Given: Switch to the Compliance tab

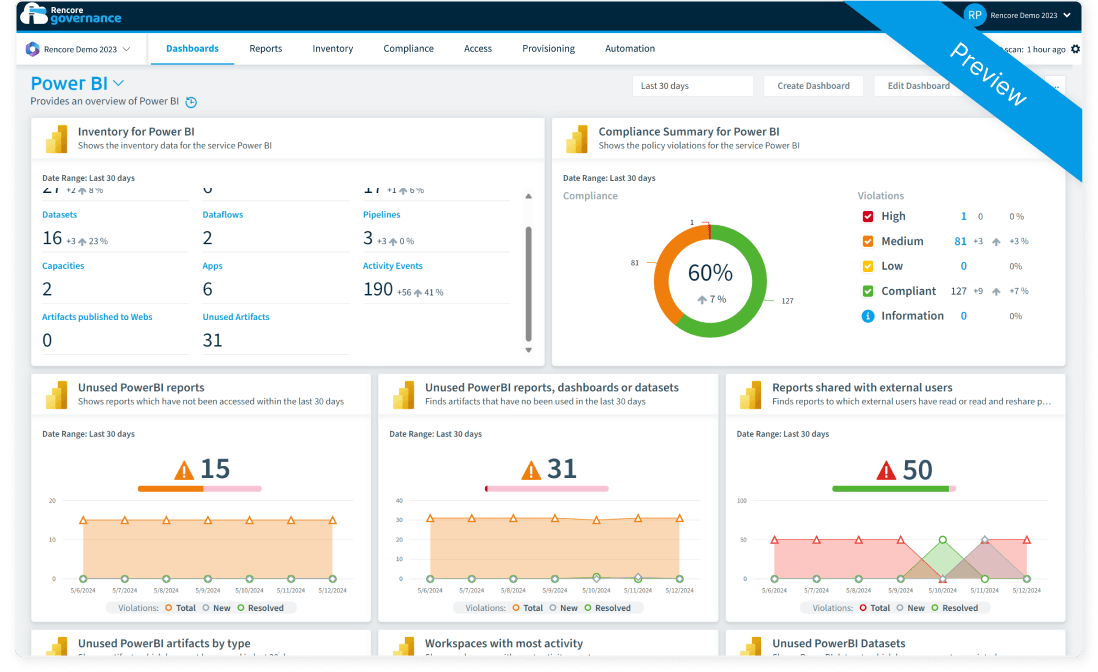Looking at the screenshot, I should click(408, 48).
